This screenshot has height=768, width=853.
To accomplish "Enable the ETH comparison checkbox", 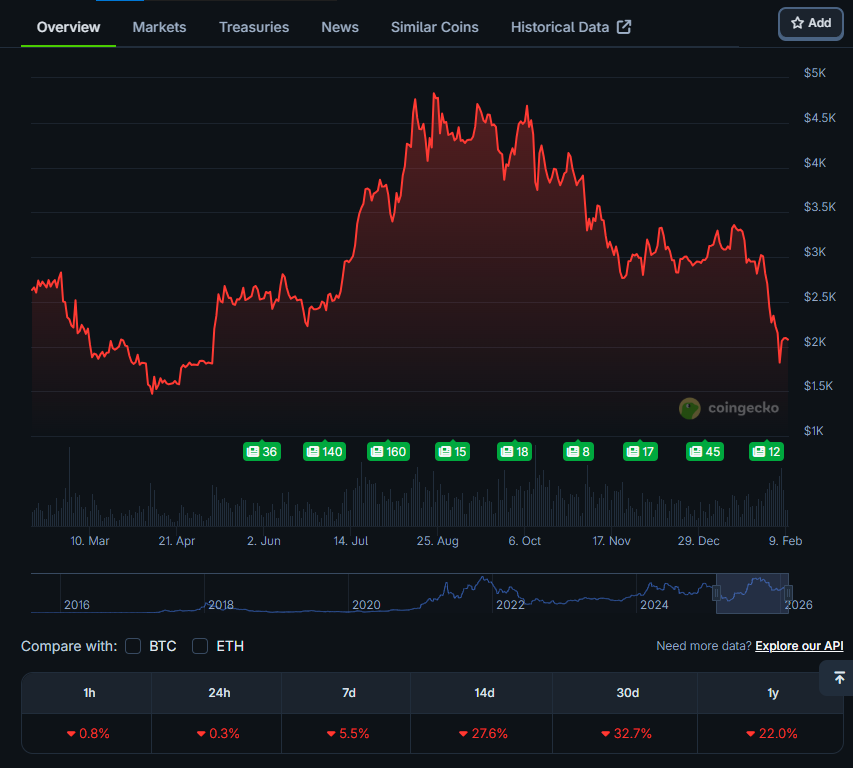I will 200,646.
